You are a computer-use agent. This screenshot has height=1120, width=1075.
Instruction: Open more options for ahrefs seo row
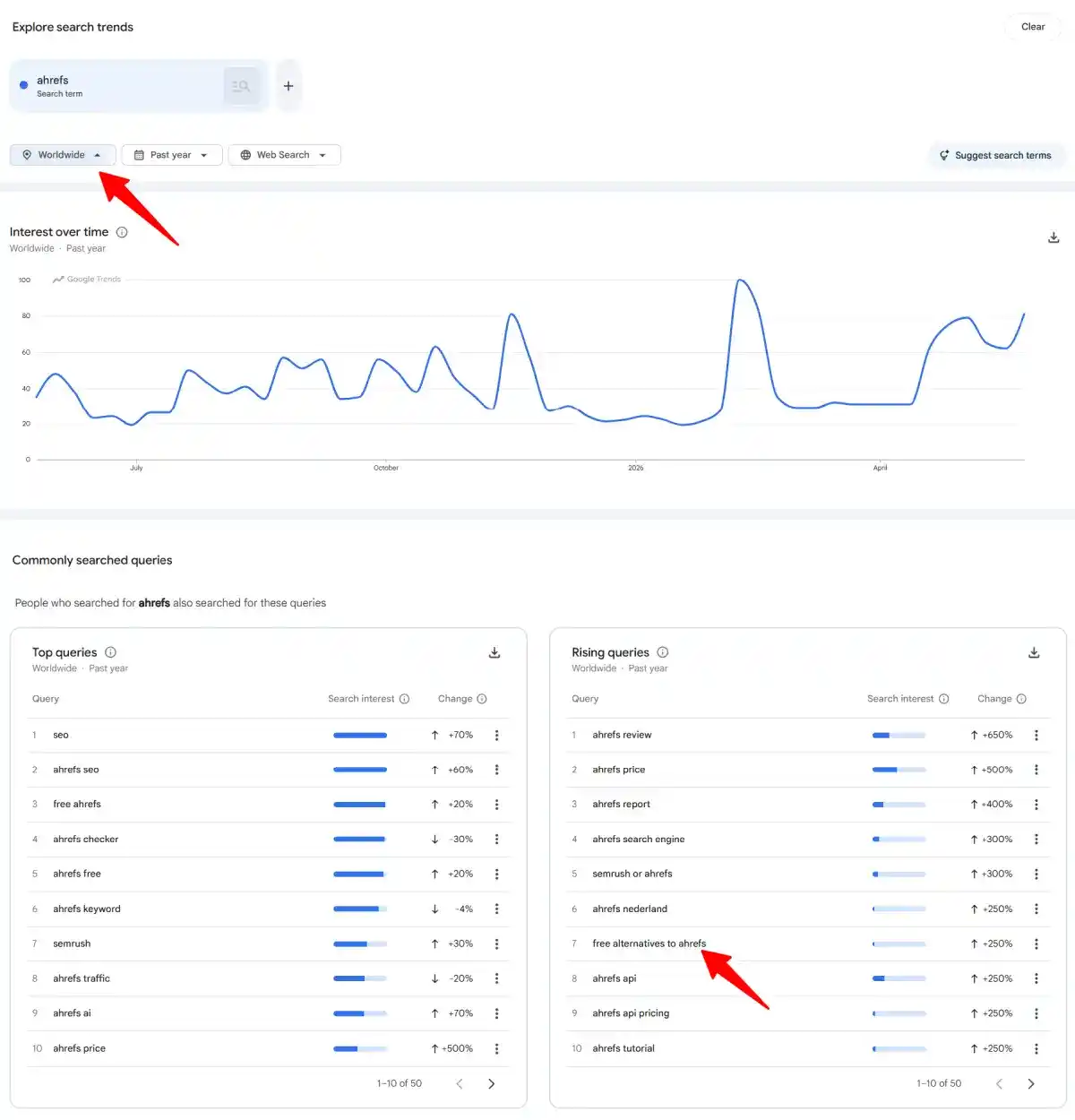[497, 770]
